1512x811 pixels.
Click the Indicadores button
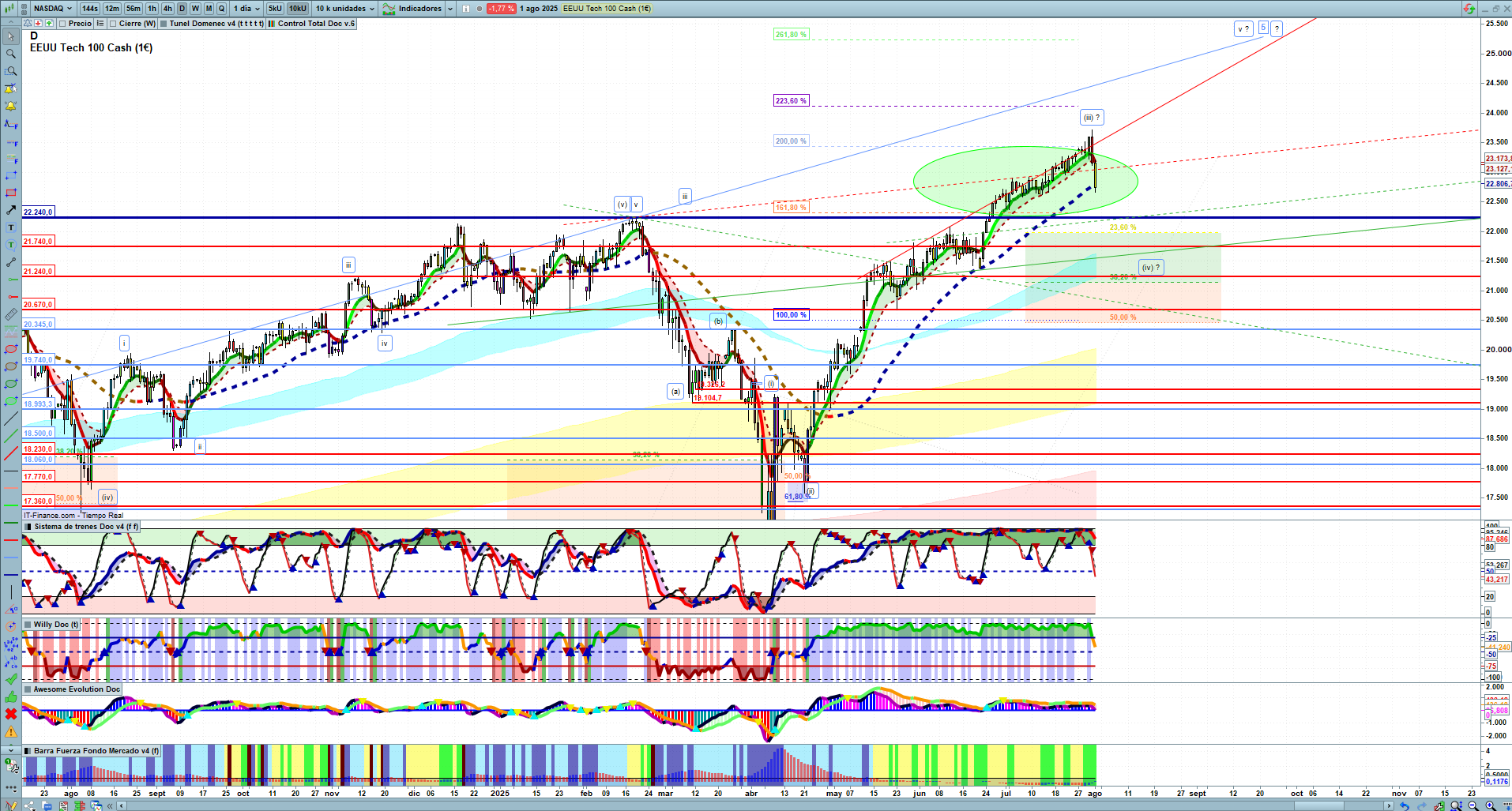pos(413,9)
